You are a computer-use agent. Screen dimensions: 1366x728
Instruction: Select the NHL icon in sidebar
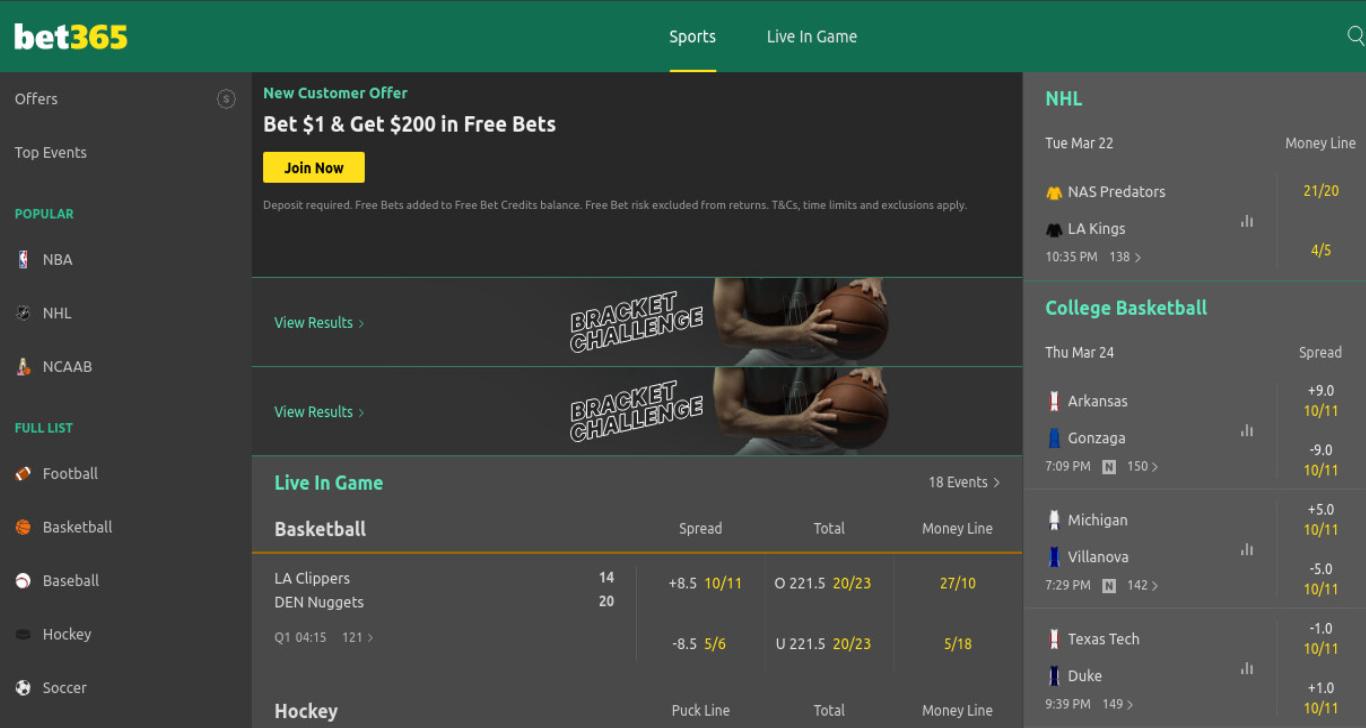pyautogui.click(x=23, y=313)
